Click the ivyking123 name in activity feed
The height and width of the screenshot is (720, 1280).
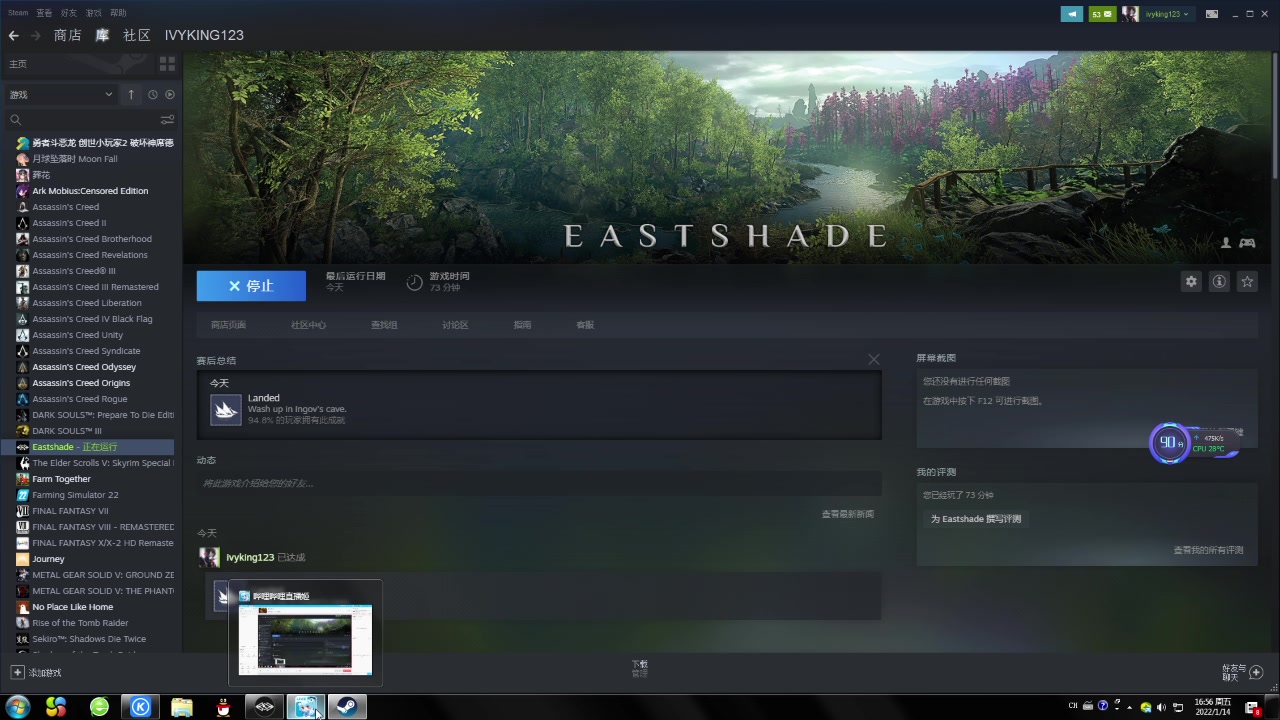point(250,557)
